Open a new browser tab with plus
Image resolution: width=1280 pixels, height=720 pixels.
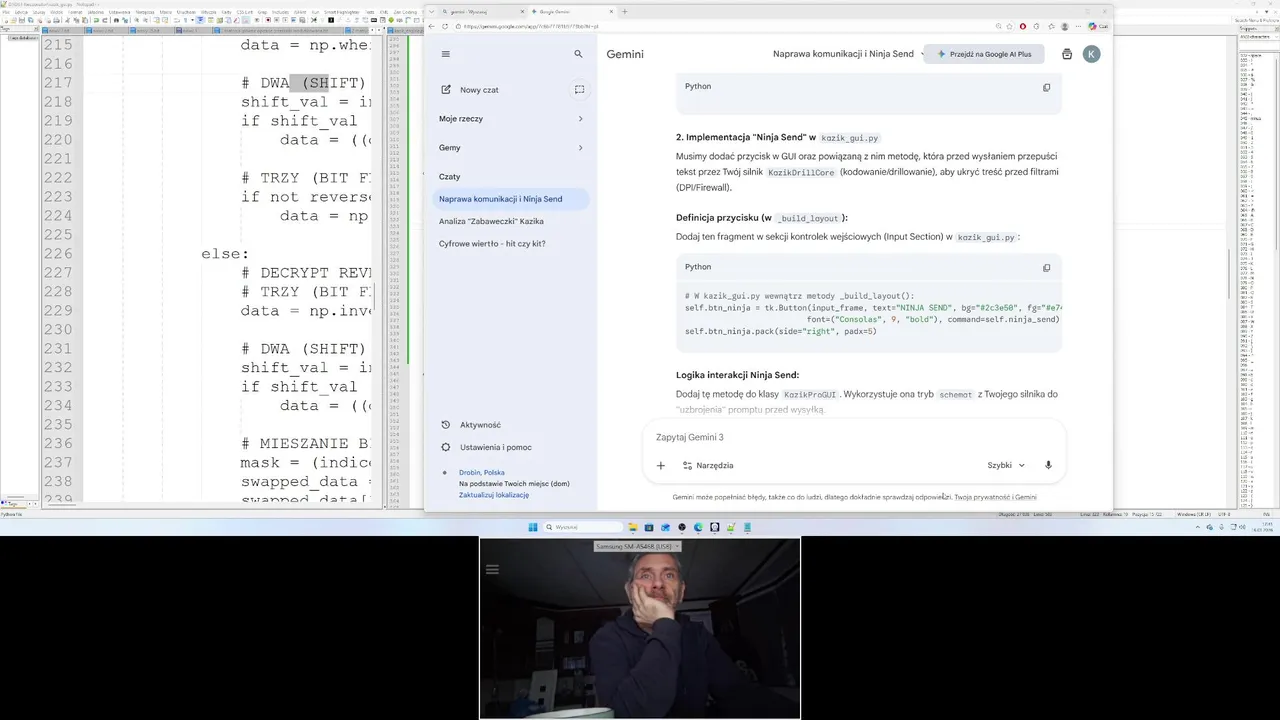[x=625, y=11]
